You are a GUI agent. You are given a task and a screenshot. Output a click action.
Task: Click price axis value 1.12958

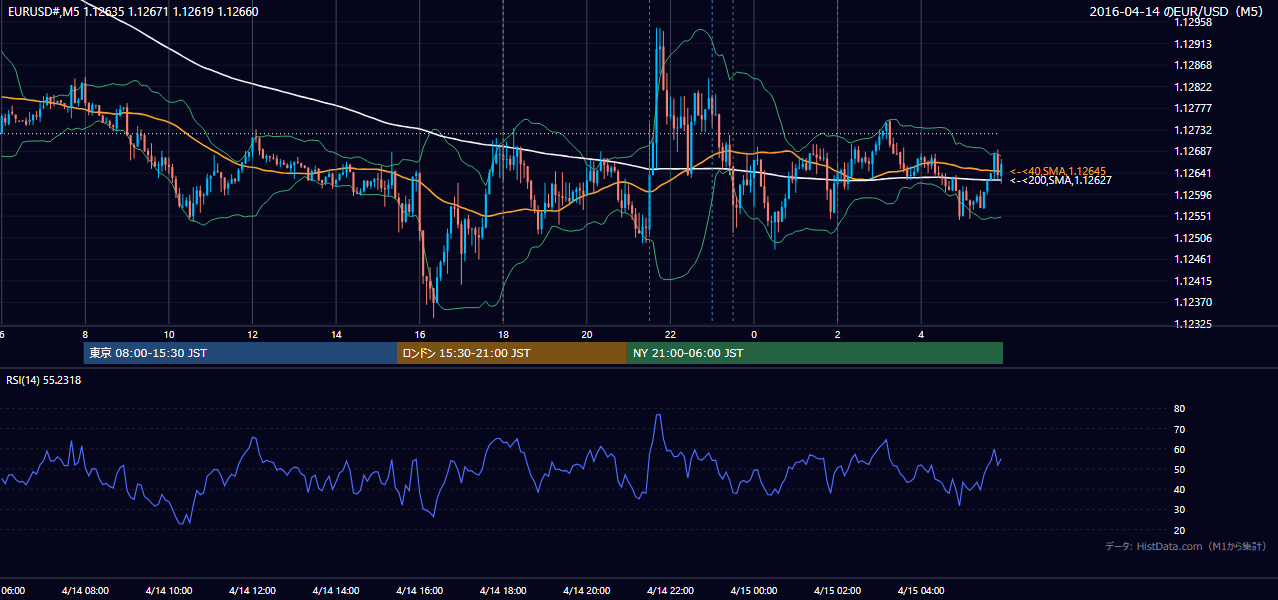tap(1193, 22)
